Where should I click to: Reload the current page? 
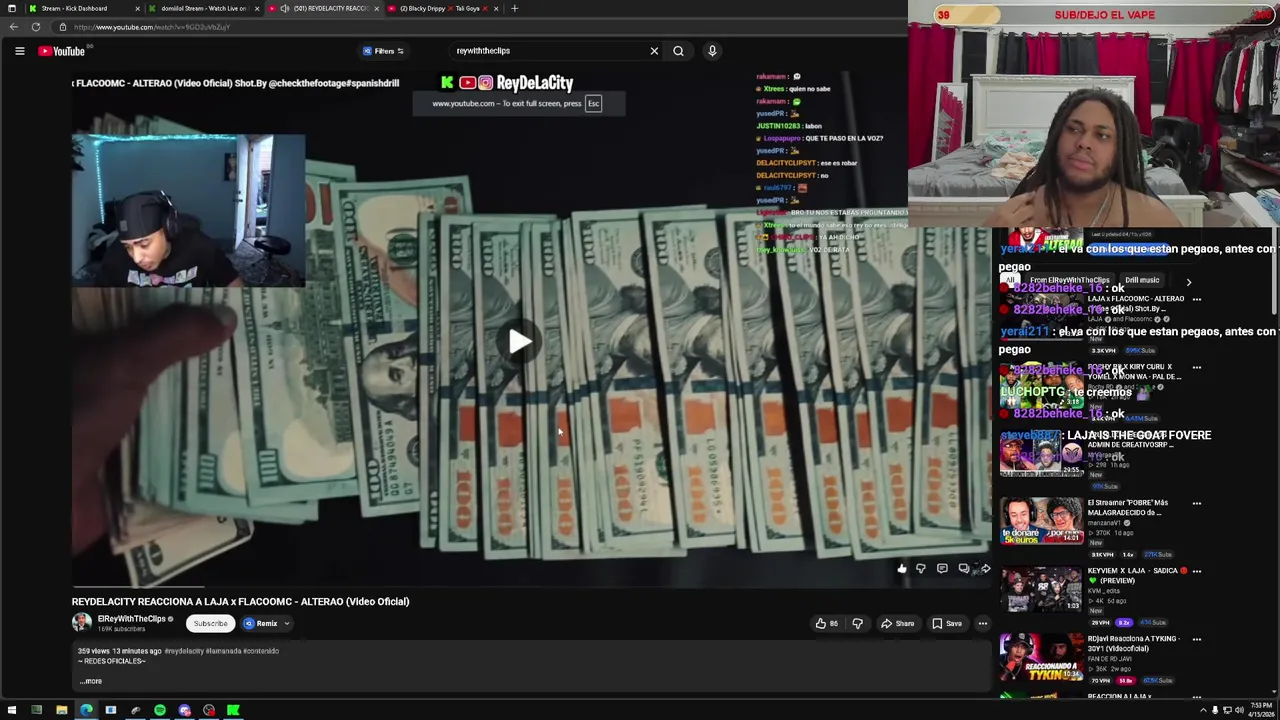tap(36, 27)
